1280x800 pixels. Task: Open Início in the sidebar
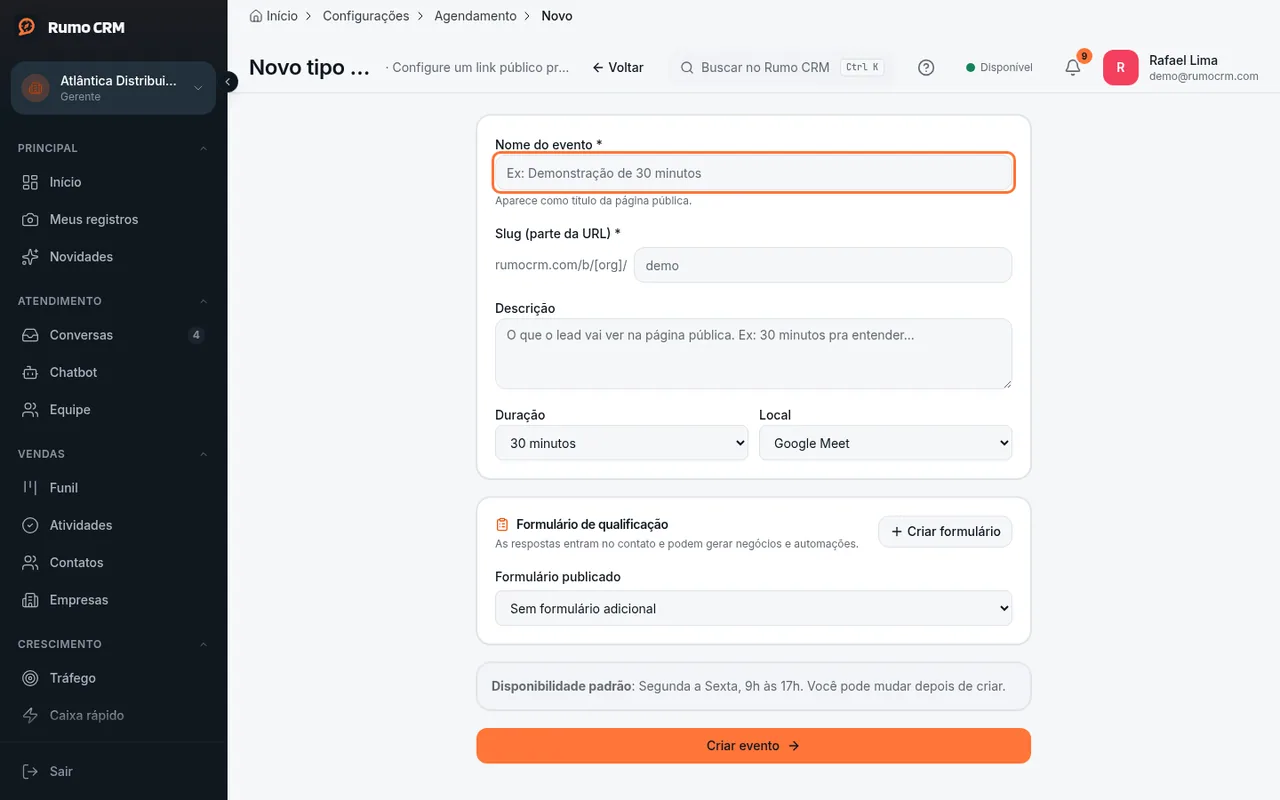pyautogui.click(x=113, y=182)
